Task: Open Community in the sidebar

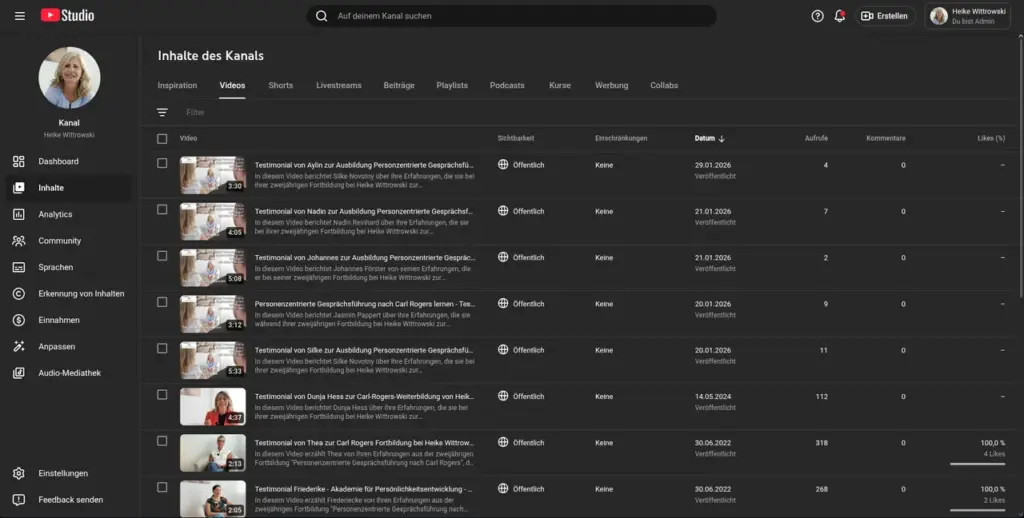Action: click(69, 240)
